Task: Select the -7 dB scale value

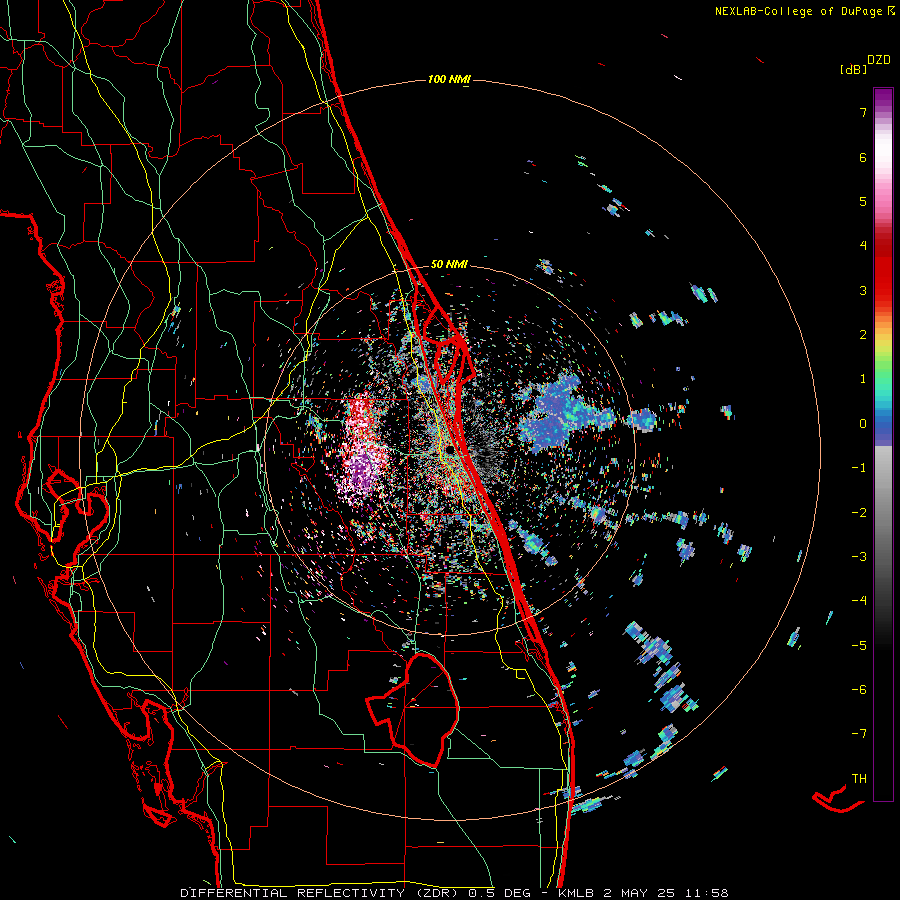Action: point(859,734)
